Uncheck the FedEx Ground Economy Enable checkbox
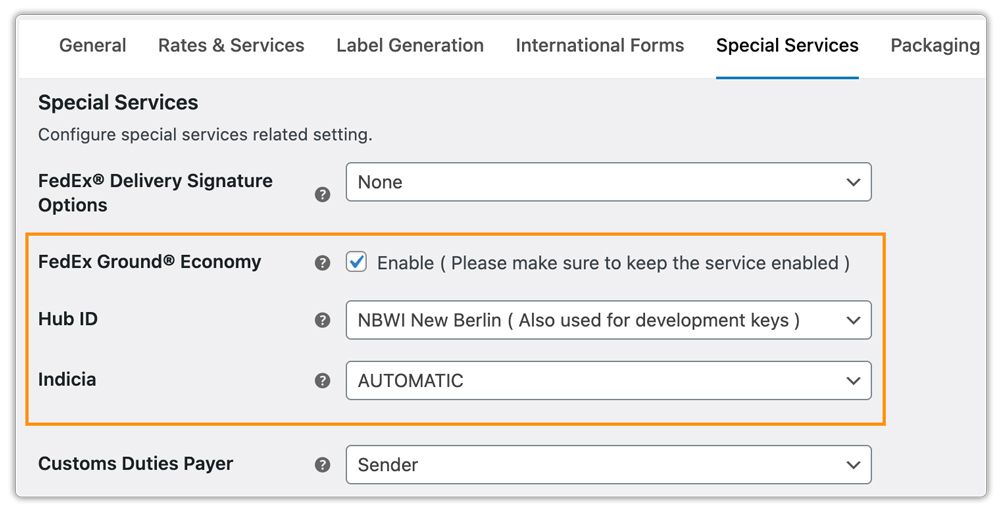Image resolution: width=1000 pixels, height=511 pixels. click(x=356, y=262)
